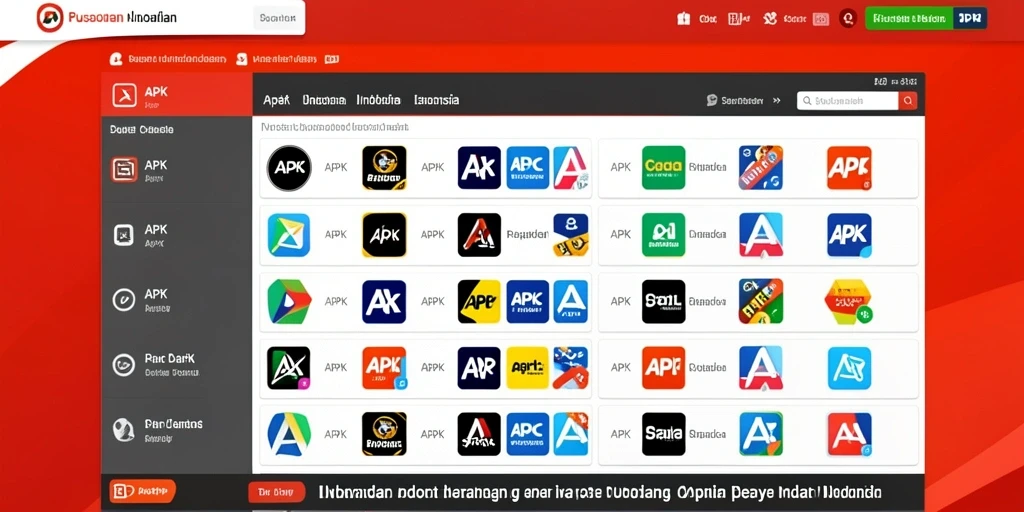1024x512 pixels.
Task: Open the yellow and black APE icon
Action: 479,301
